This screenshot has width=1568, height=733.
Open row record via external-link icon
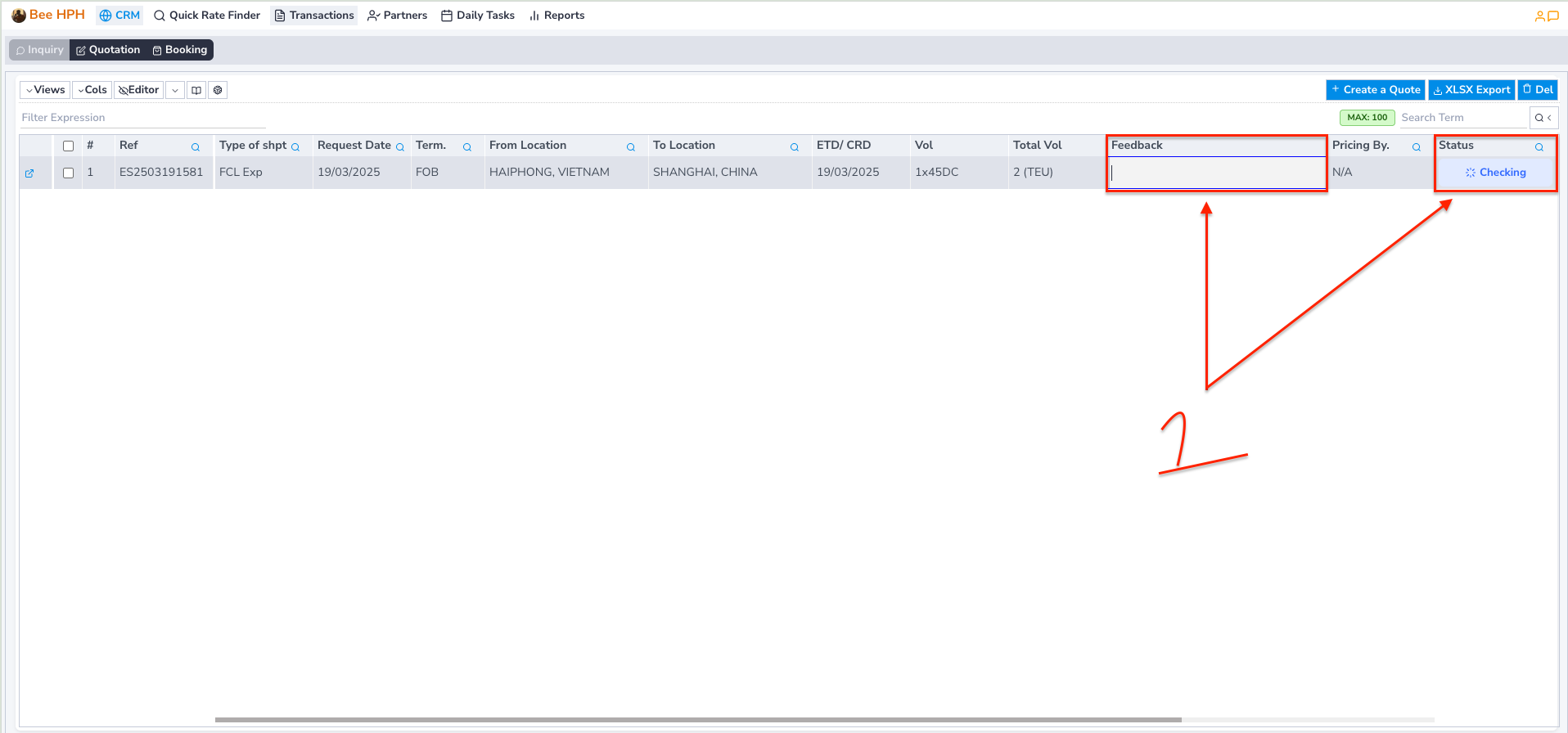point(29,173)
